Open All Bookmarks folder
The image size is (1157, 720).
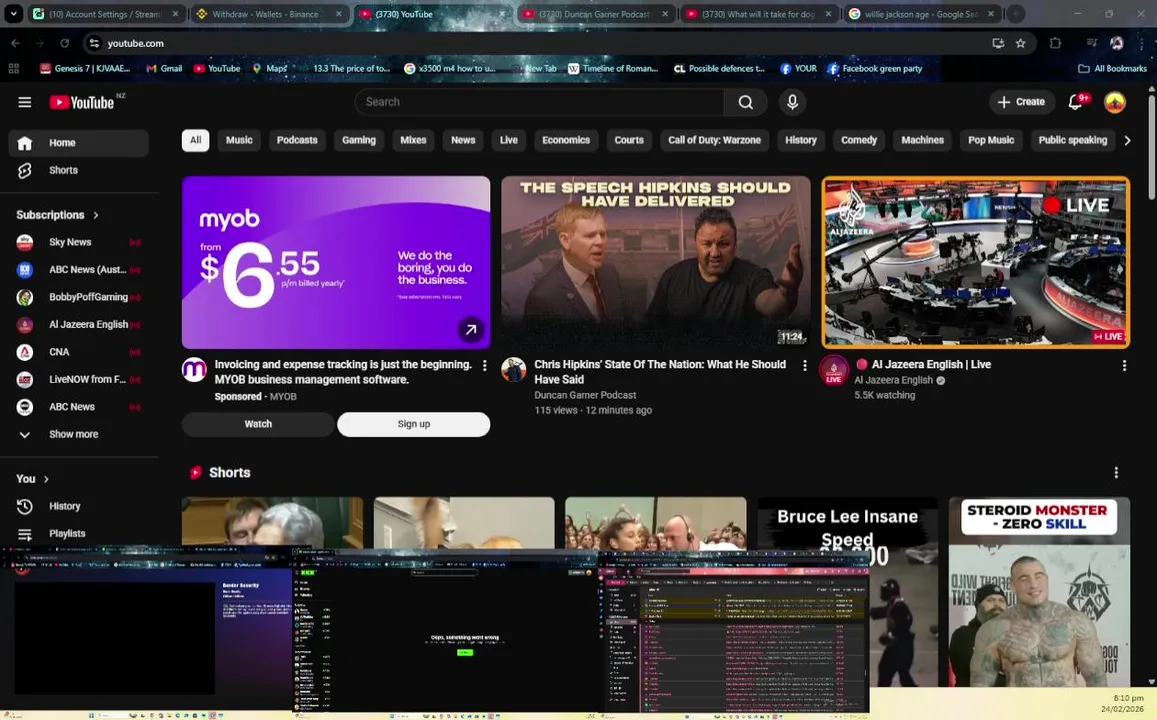1113,69
